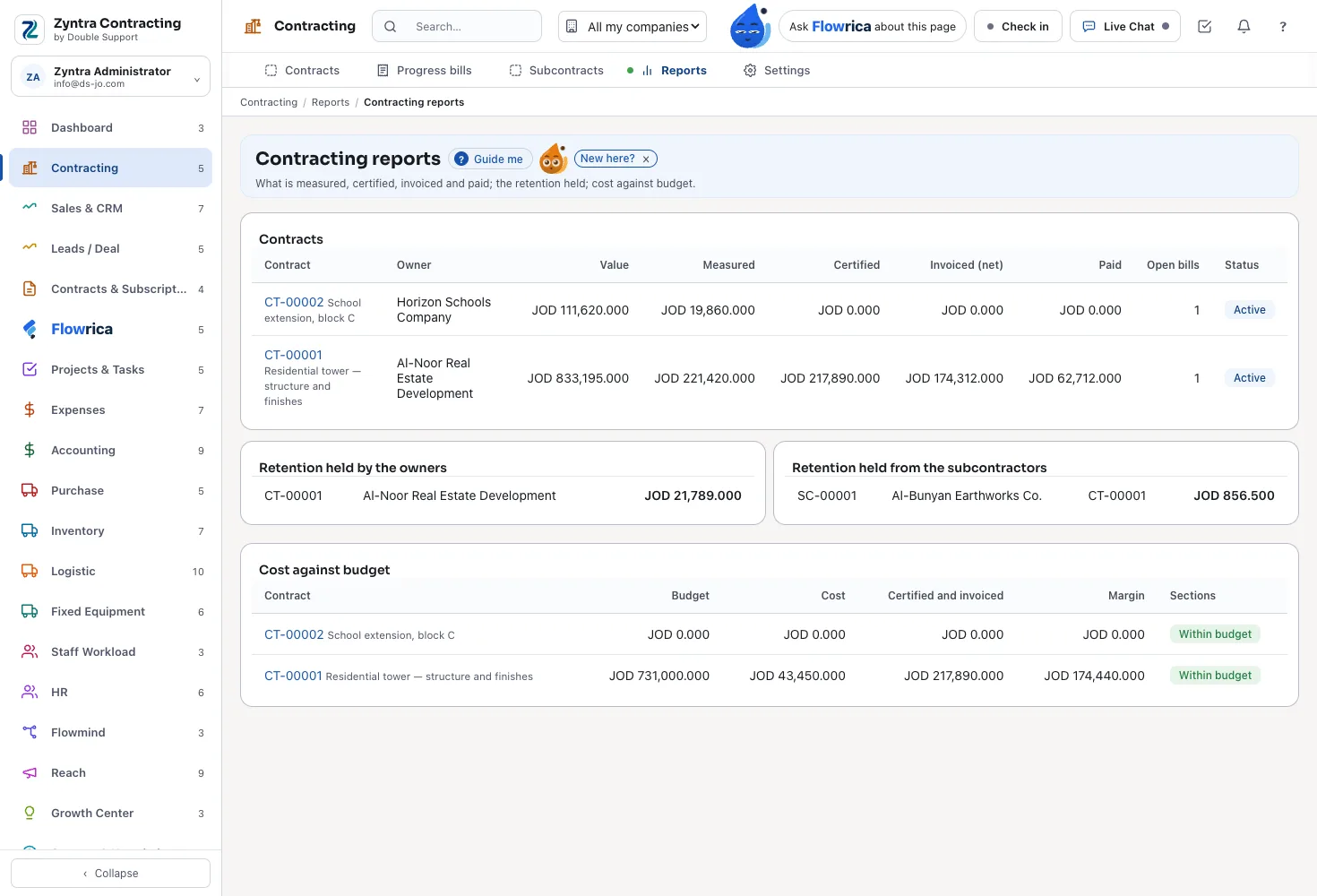
Task: Open the Purchase truck icon
Action: tap(30, 490)
